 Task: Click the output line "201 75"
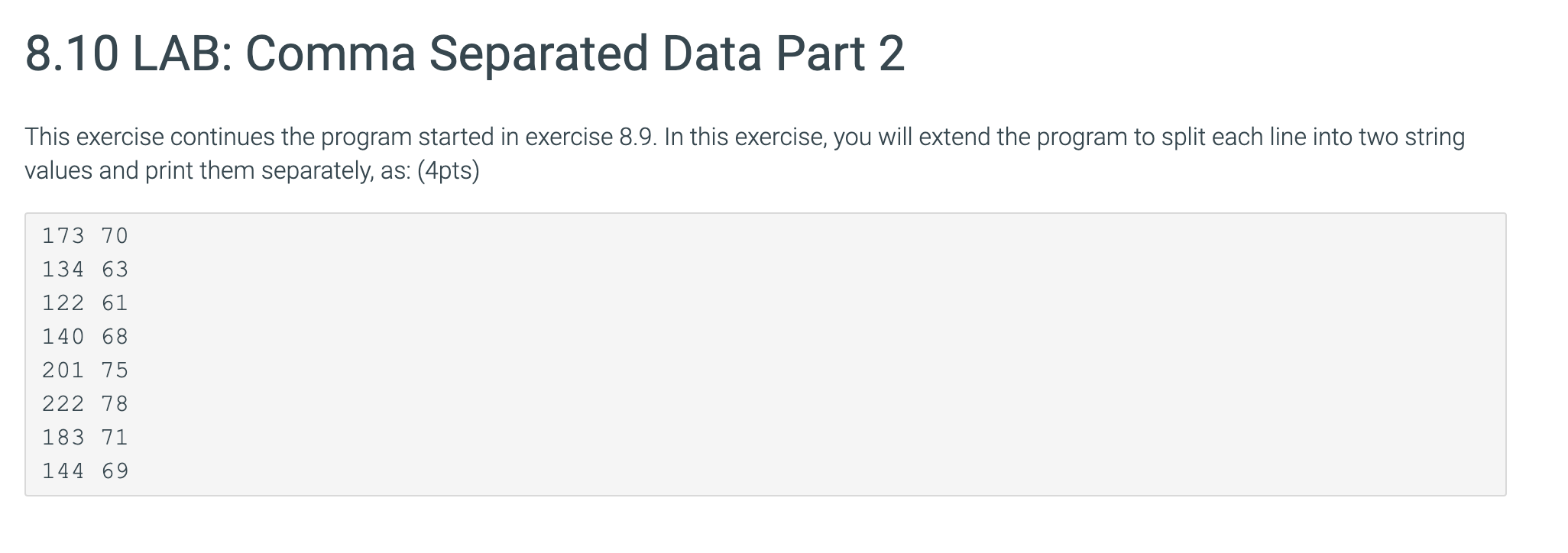pyautogui.click(x=86, y=370)
